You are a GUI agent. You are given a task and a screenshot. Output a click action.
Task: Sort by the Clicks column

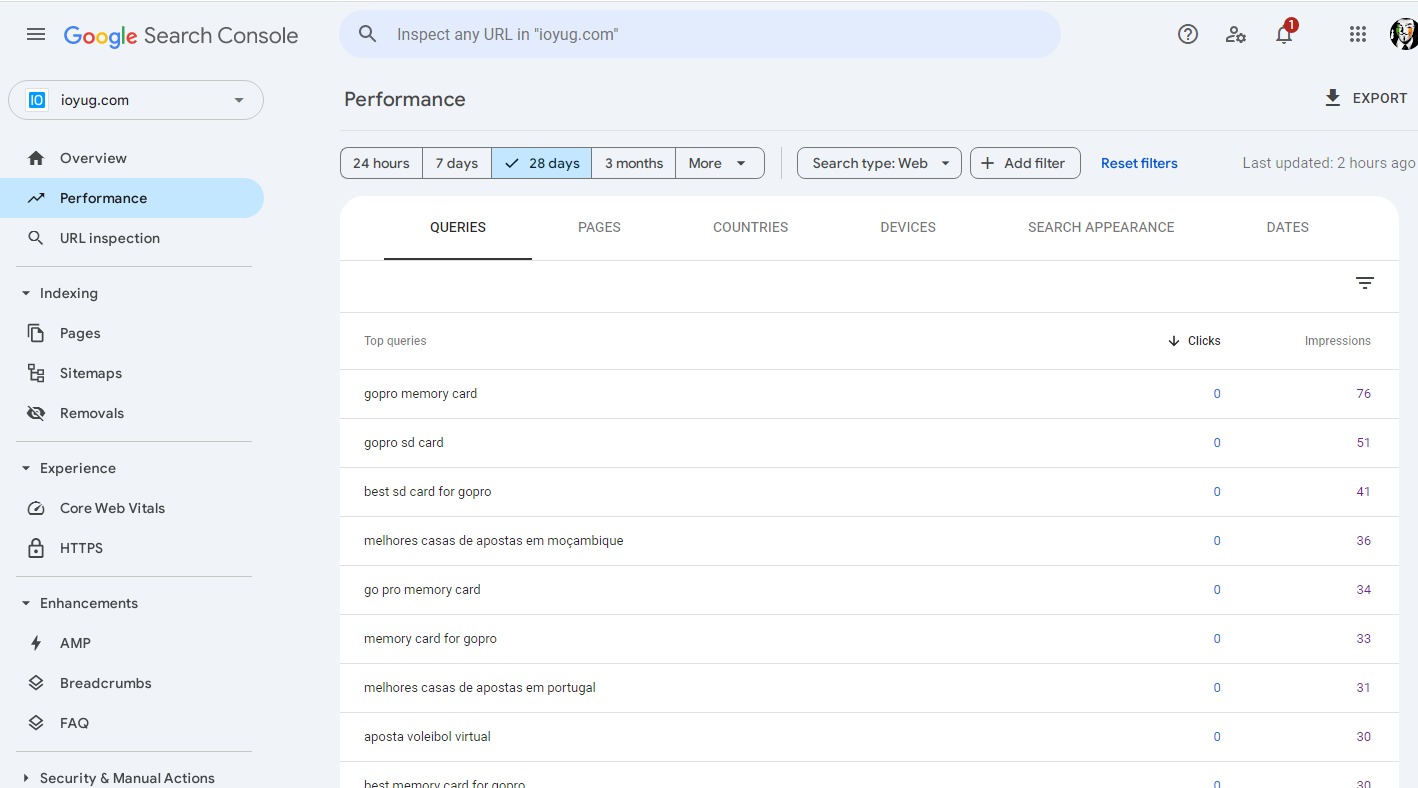(x=1194, y=341)
